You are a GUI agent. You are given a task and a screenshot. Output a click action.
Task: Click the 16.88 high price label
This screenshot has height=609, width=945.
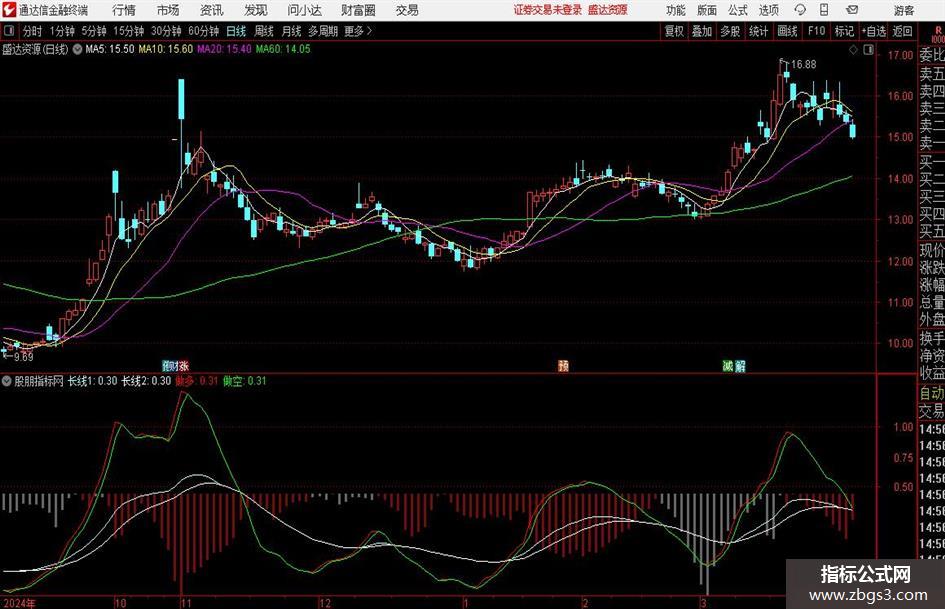804,65
